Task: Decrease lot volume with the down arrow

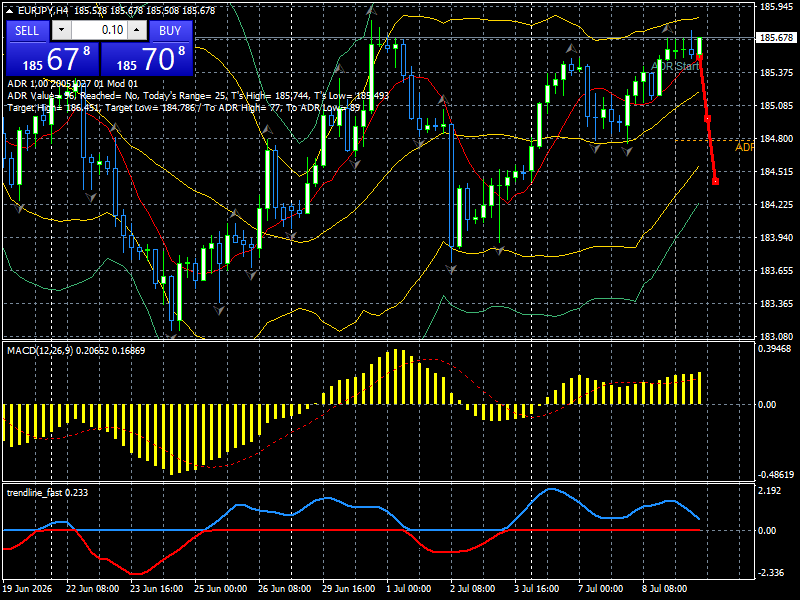Action: [61, 30]
